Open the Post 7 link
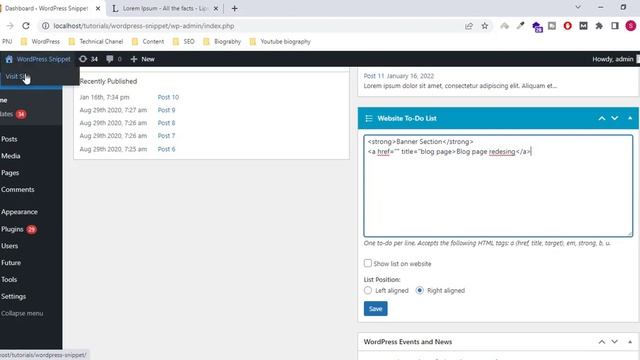The height and width of the screenshot is (360, 640). click(167, 136)
